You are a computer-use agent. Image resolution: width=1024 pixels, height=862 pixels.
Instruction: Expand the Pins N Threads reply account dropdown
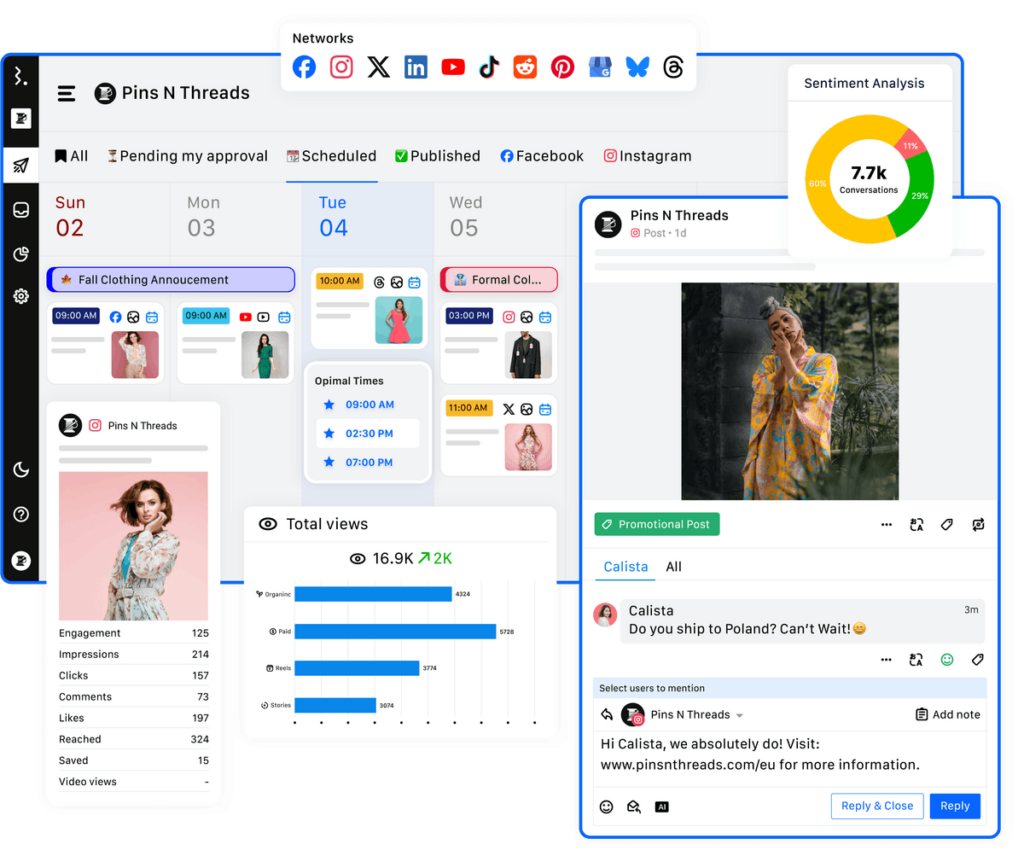740,716
